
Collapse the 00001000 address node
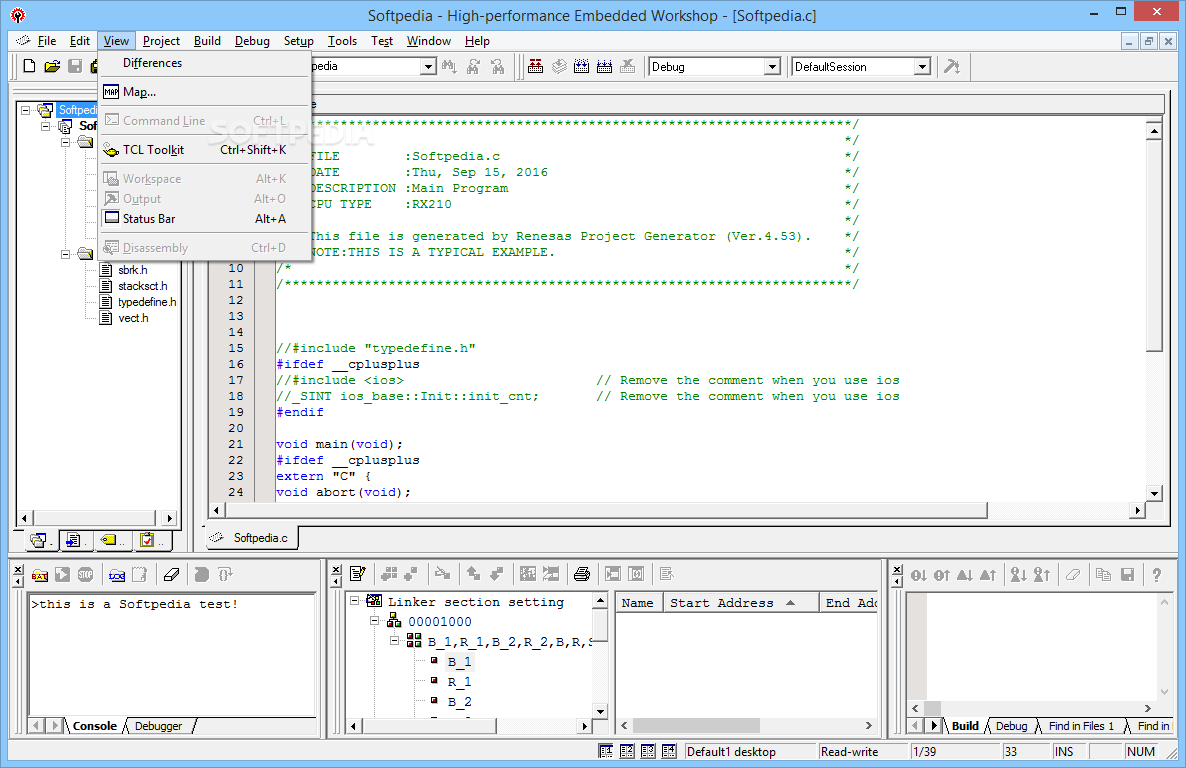(374, 620)
